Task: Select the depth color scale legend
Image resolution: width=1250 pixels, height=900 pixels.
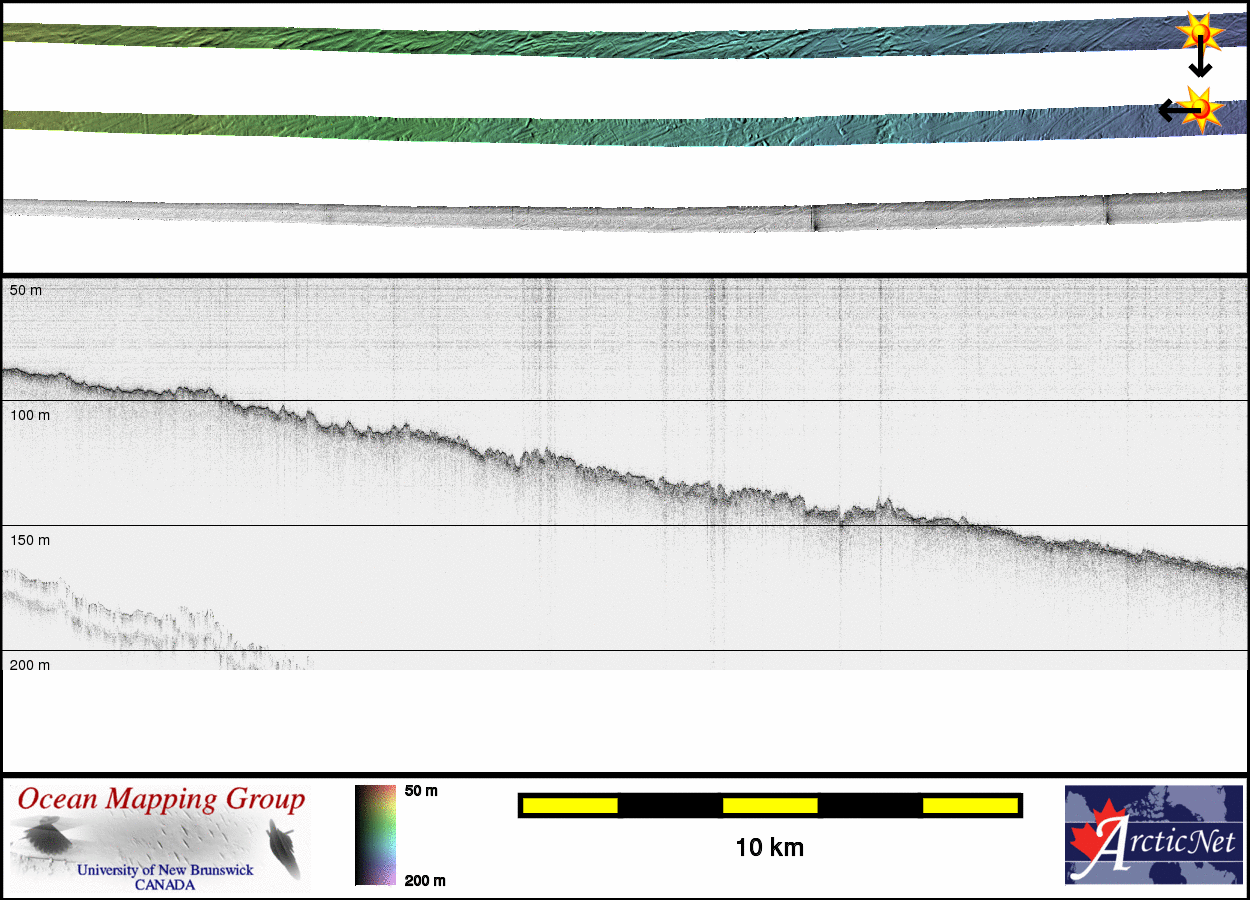Action: coord(375,835)
